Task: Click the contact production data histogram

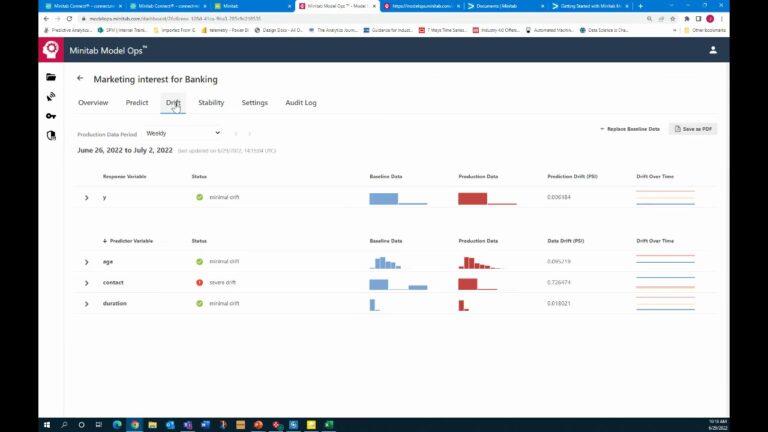Action: [478, 284]
